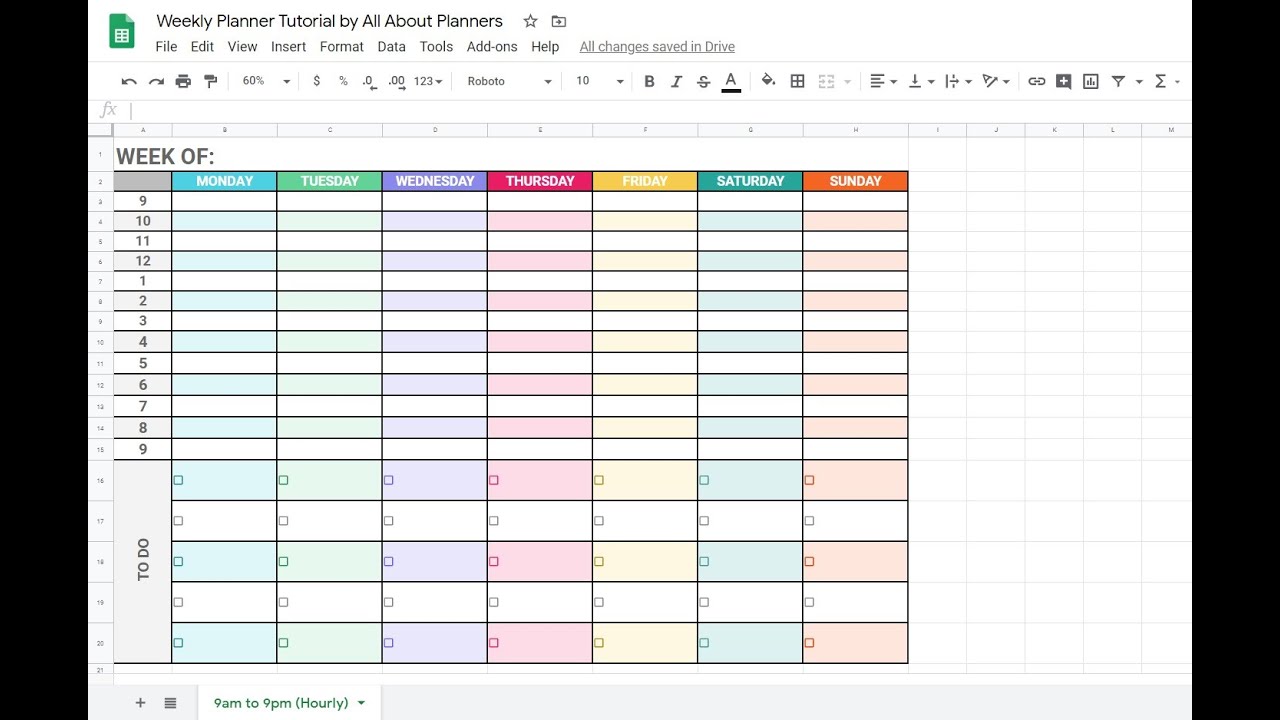This screenshot has width=1280, height=720.
Task: Open the Roboto font dropdown
Action: (x=510, y=81)
